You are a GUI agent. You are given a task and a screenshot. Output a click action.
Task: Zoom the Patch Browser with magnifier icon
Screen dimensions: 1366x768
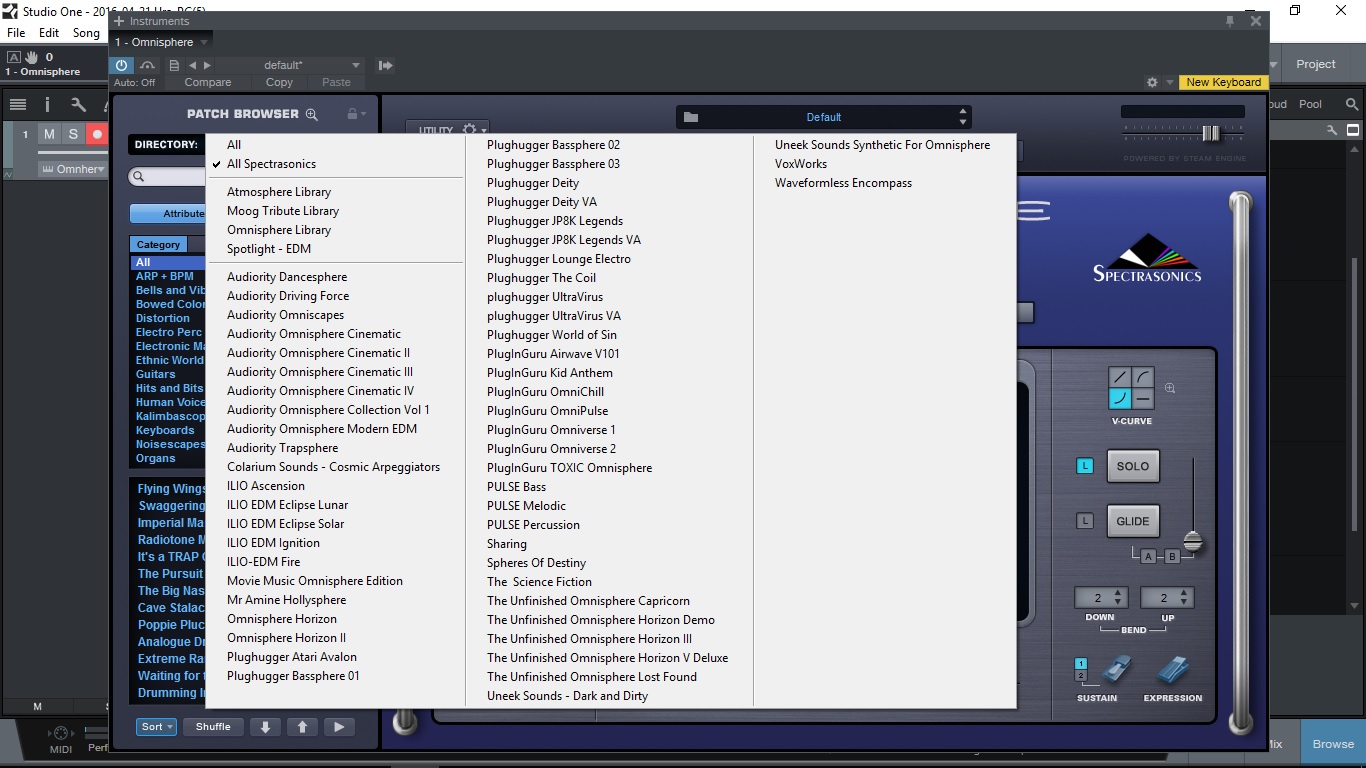[x=311, y=114]
